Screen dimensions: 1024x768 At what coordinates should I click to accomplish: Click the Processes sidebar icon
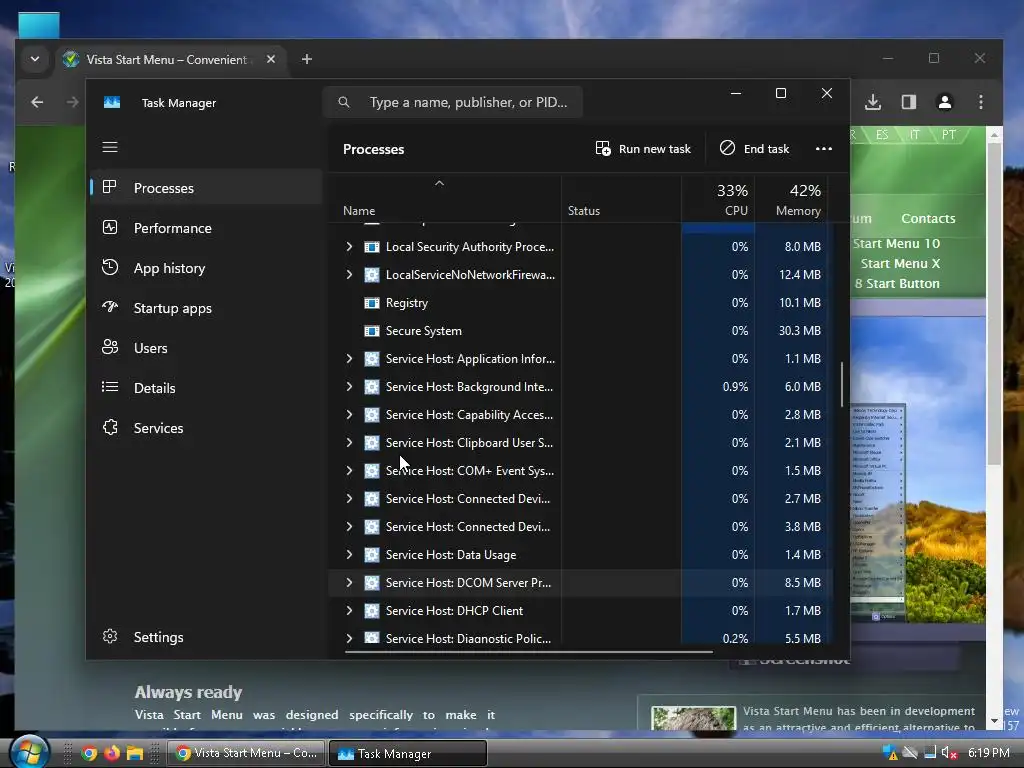point(110,187)
